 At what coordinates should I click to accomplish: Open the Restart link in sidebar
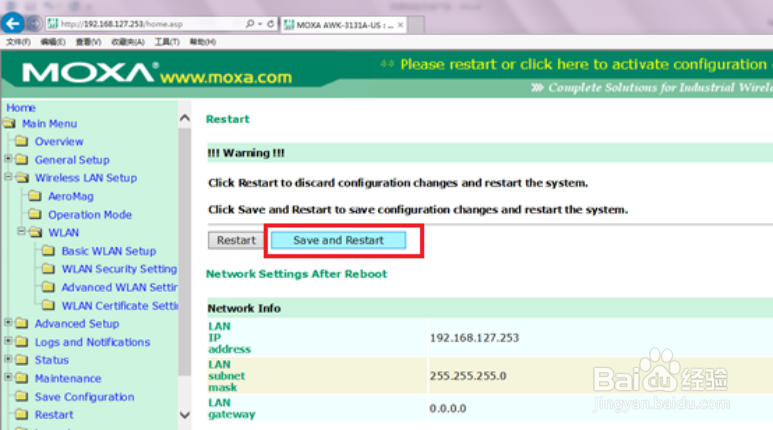54,415
